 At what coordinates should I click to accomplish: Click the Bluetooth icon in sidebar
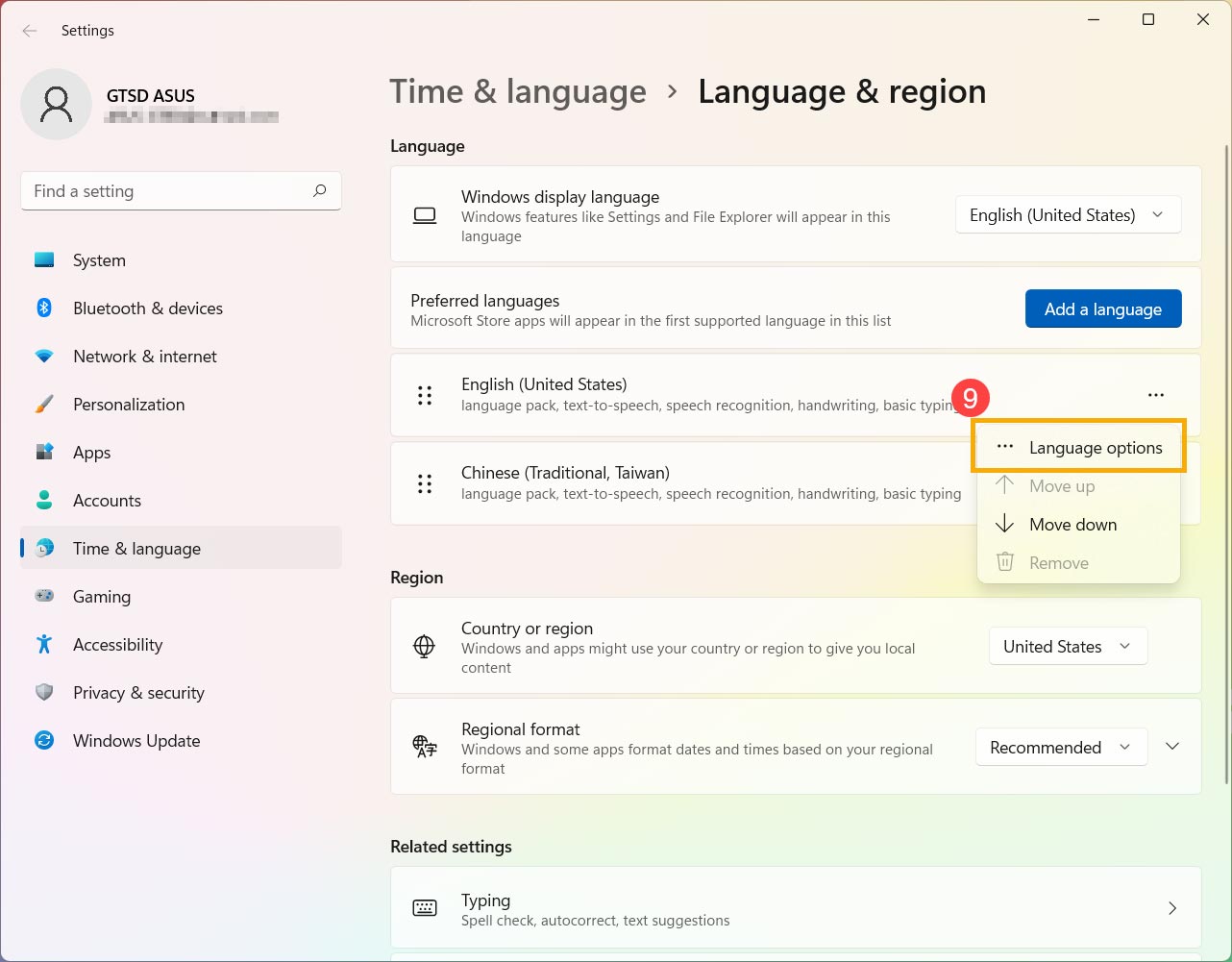(44, 308)
